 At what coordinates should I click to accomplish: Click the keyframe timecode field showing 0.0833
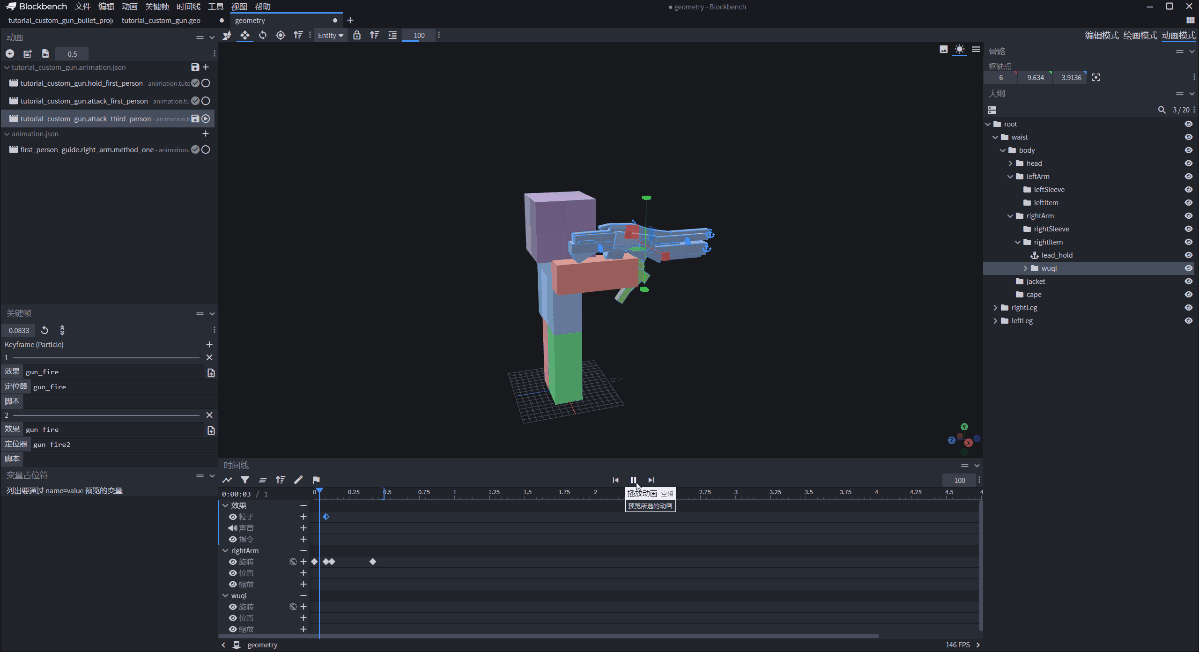click(19, 330)
